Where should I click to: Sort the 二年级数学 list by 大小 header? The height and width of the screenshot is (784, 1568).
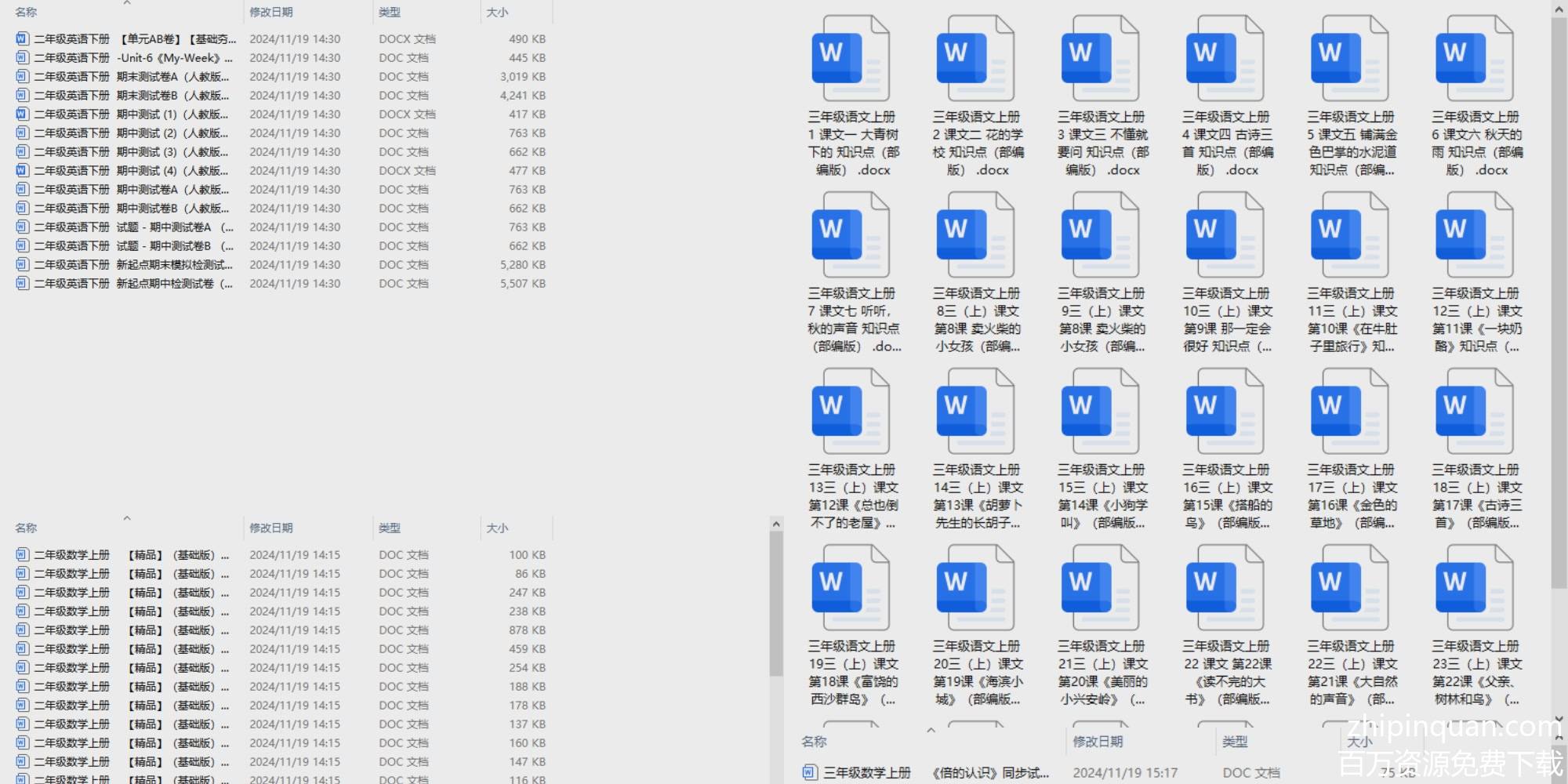click(497, 528)
